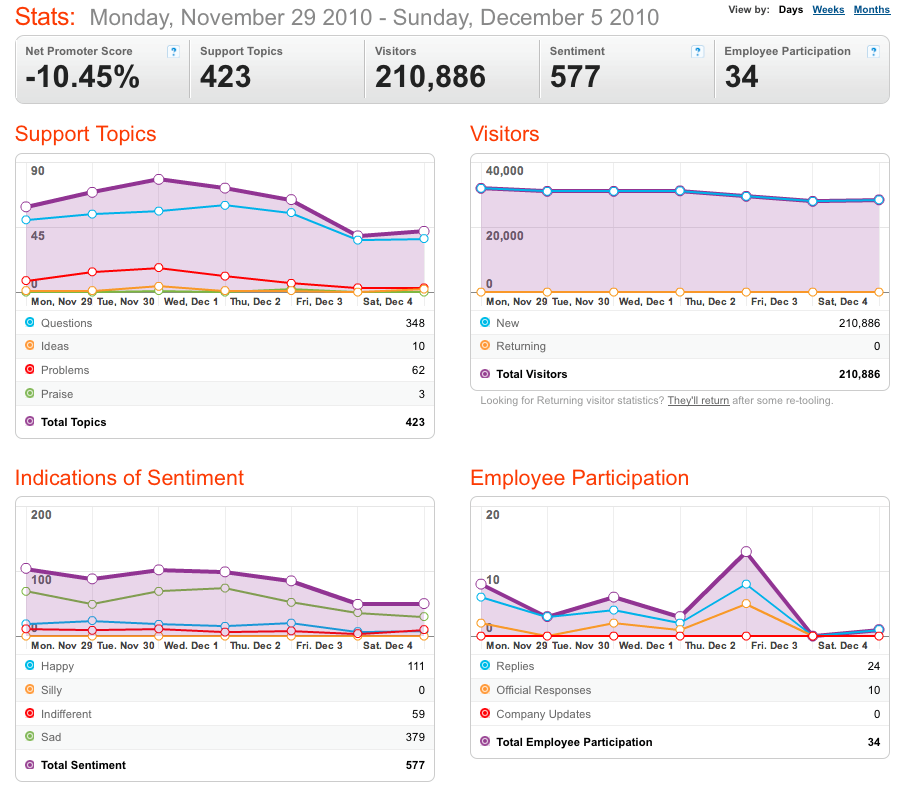Image resolution: width=904 pixels, height=792 pixels.
Task: Click the Sad sentiment legend marker
Action: click(30, 736)
